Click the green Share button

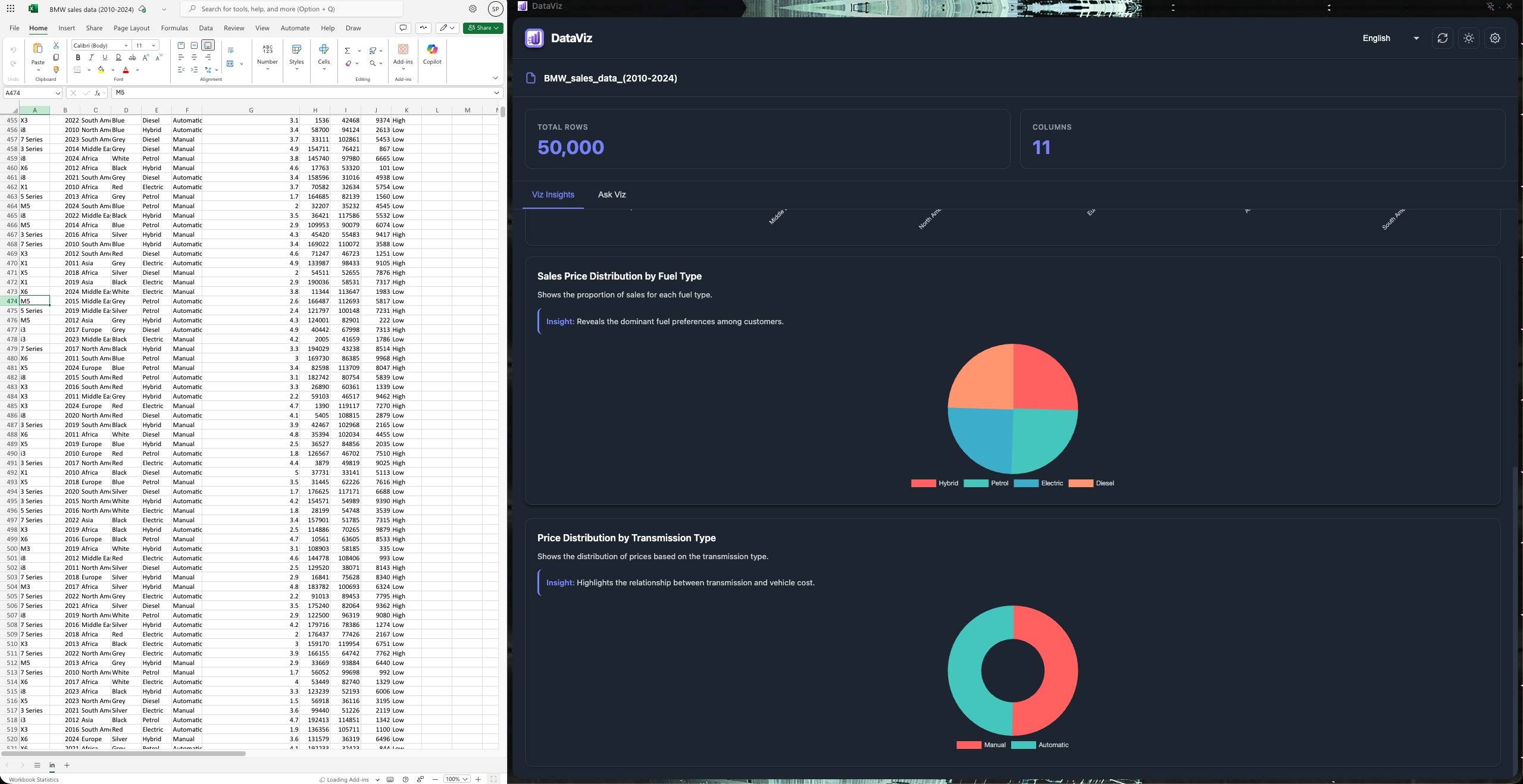(x=483, y=28)
